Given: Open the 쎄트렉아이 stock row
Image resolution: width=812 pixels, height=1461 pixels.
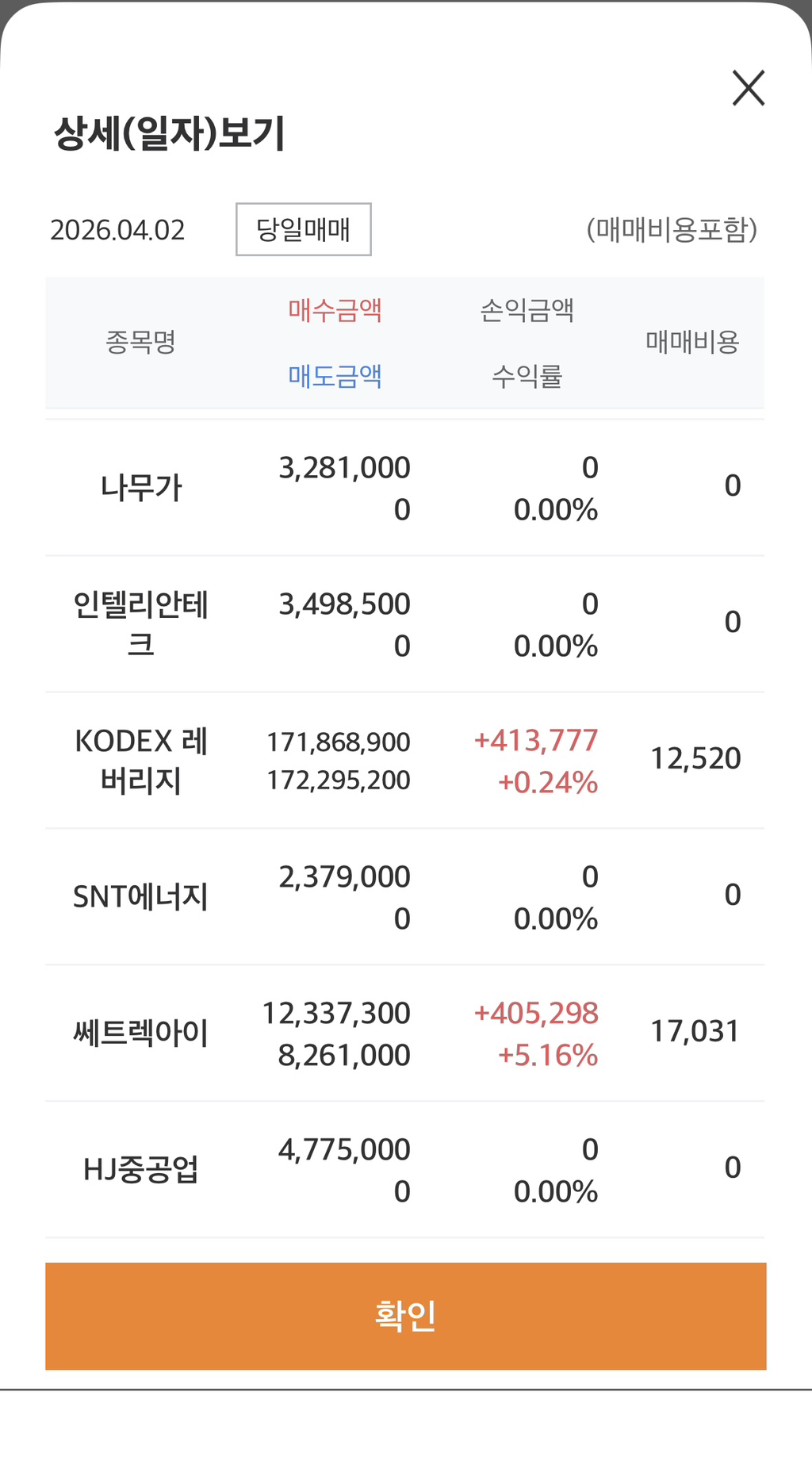Looking at the screenshot, I should coord(141,1033).
